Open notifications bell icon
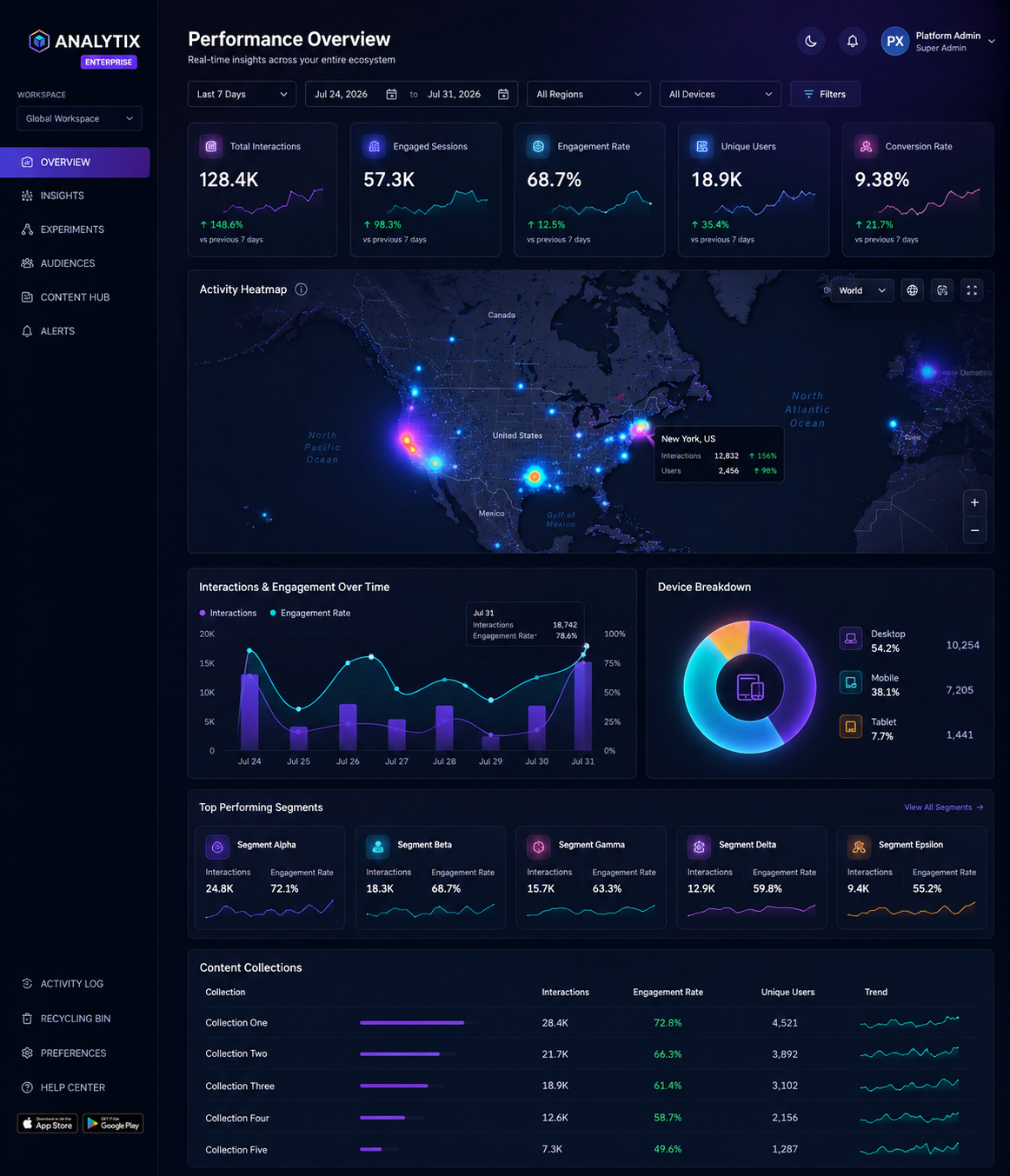 (x=853, y=41)
